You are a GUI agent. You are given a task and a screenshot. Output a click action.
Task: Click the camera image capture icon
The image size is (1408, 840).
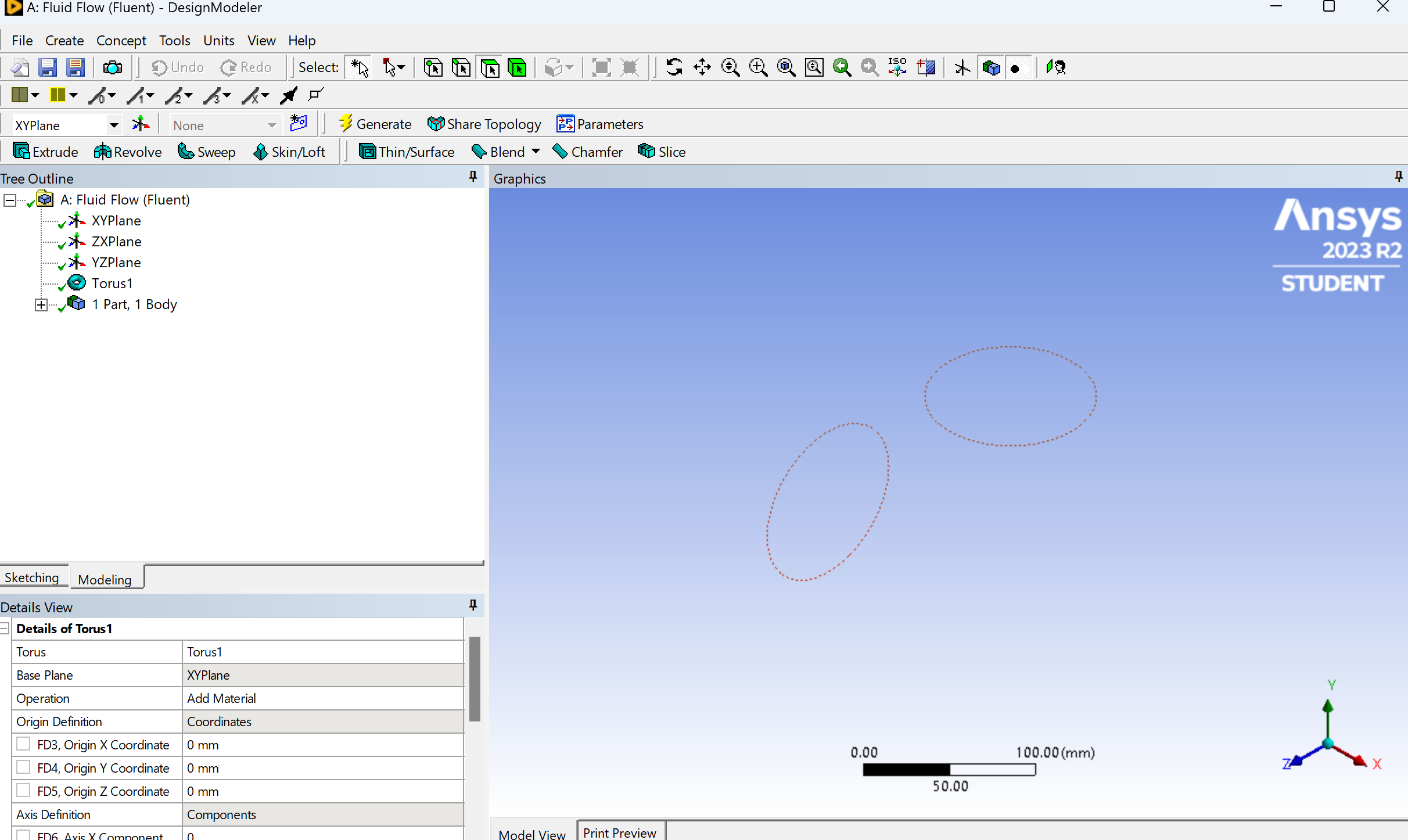pyautogui.click(x=113, y=68)
